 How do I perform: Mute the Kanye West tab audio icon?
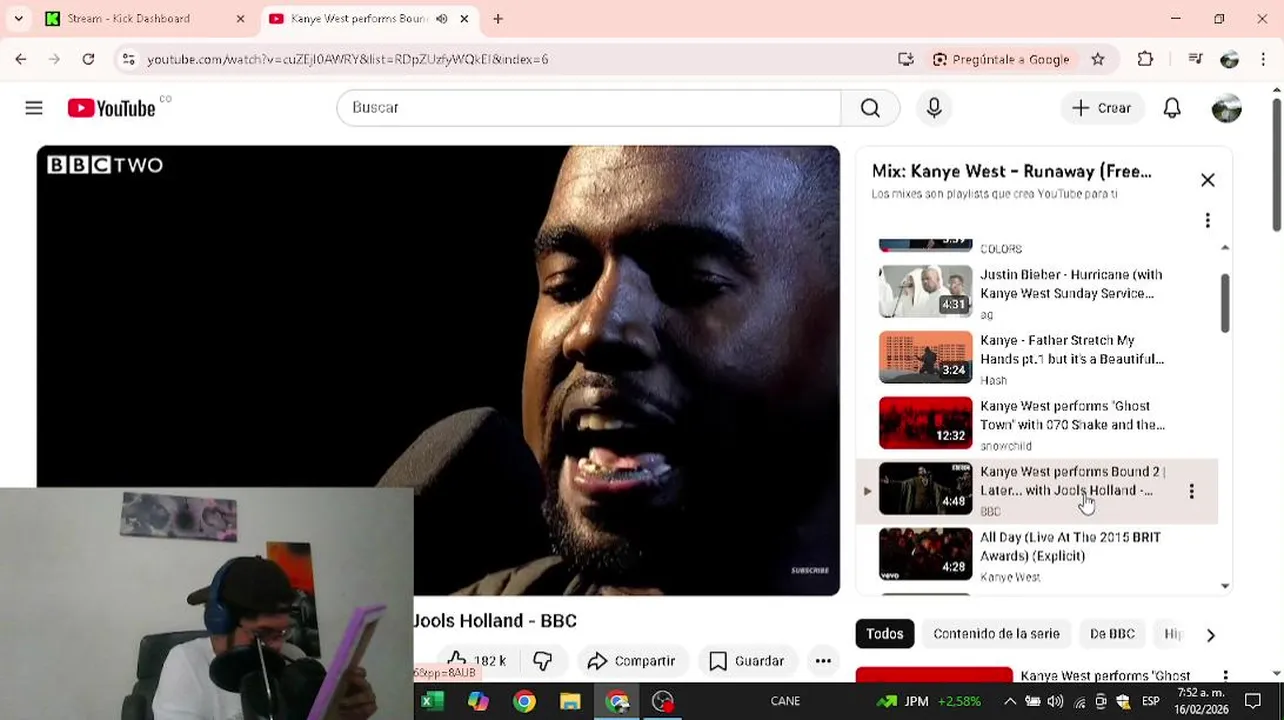tap(442, 18)
